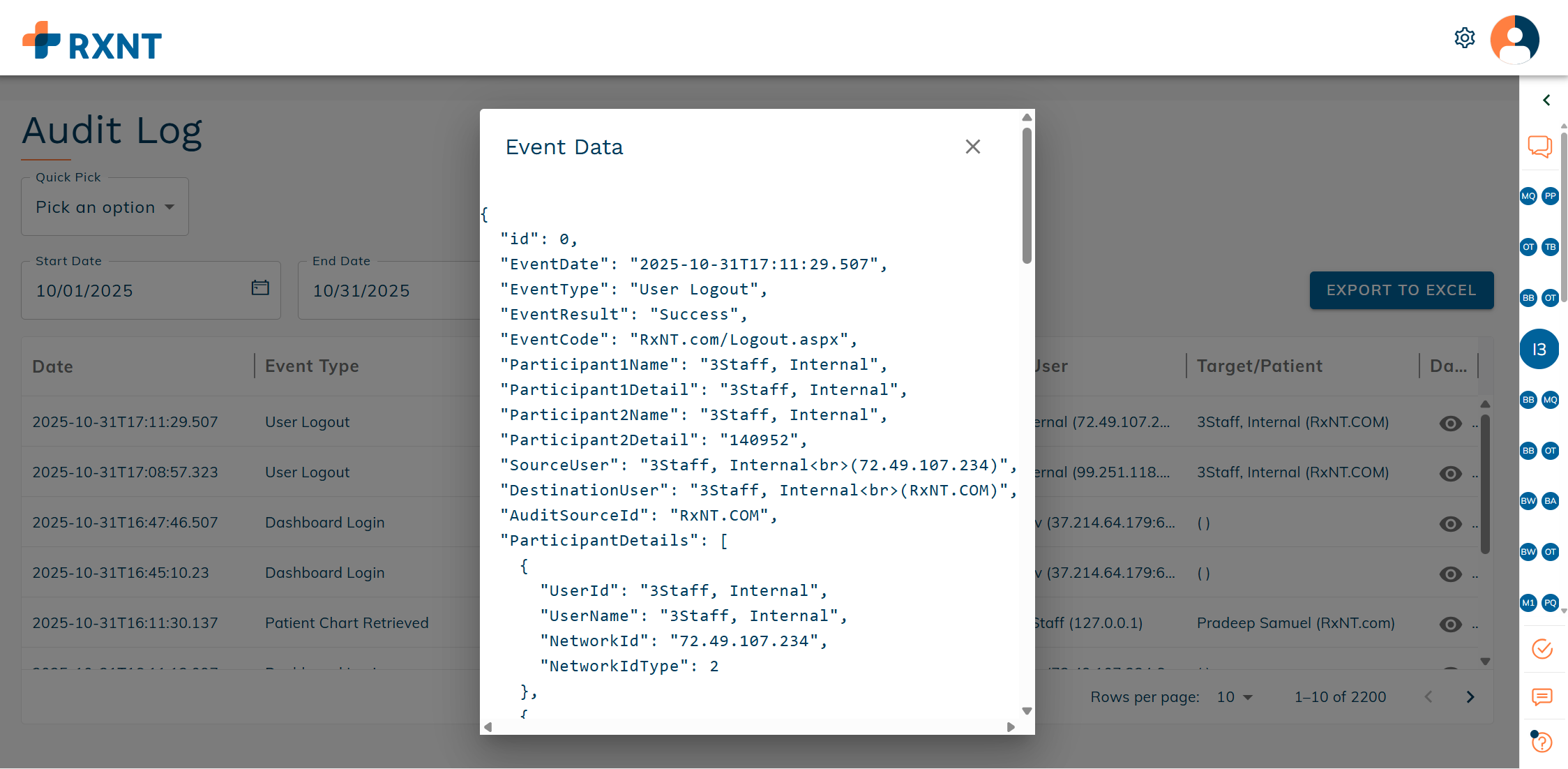Change the rows per page value
The image size is (1568, 769).
pos(1233,696)
